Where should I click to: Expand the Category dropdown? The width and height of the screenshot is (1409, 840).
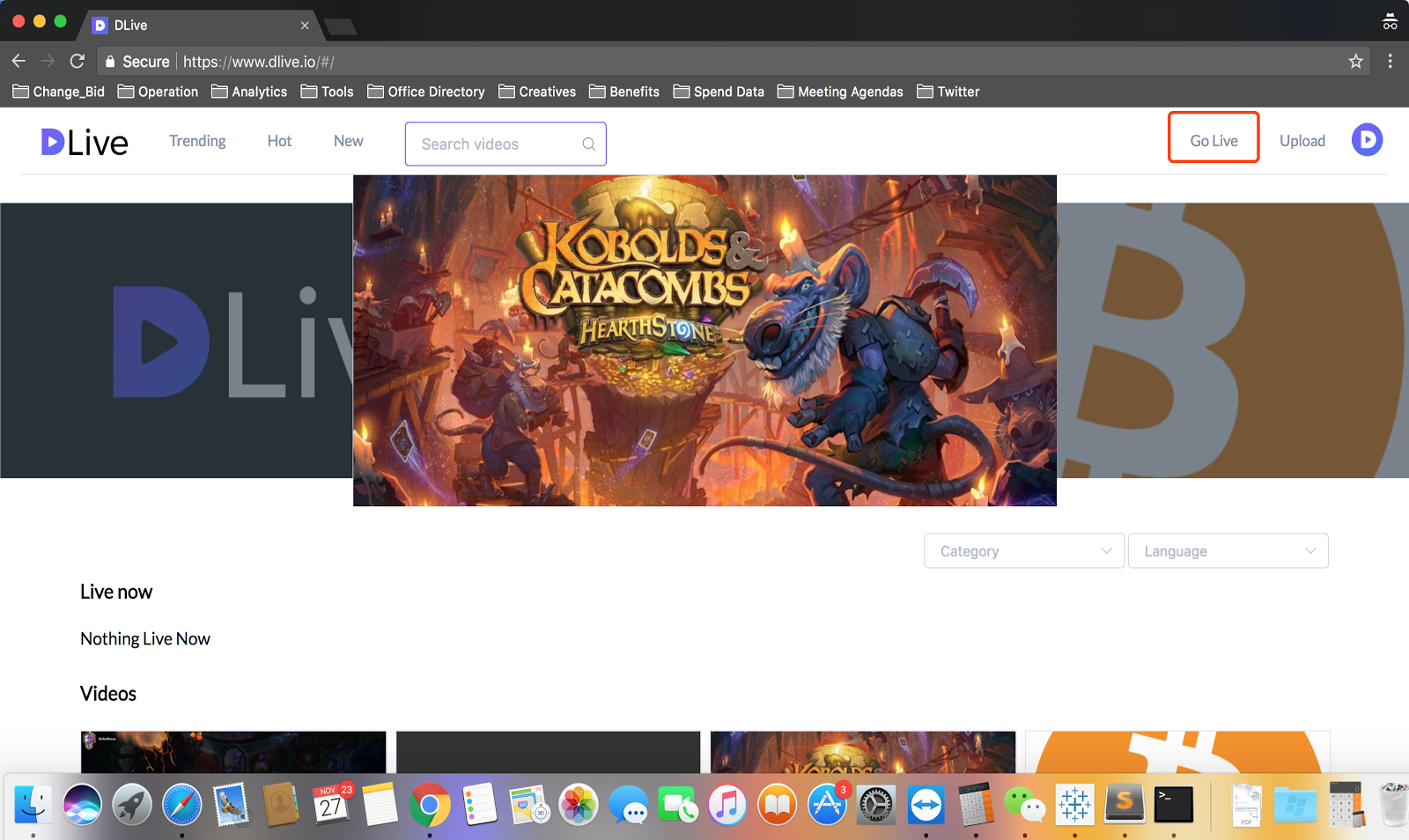coord(1024,551)
